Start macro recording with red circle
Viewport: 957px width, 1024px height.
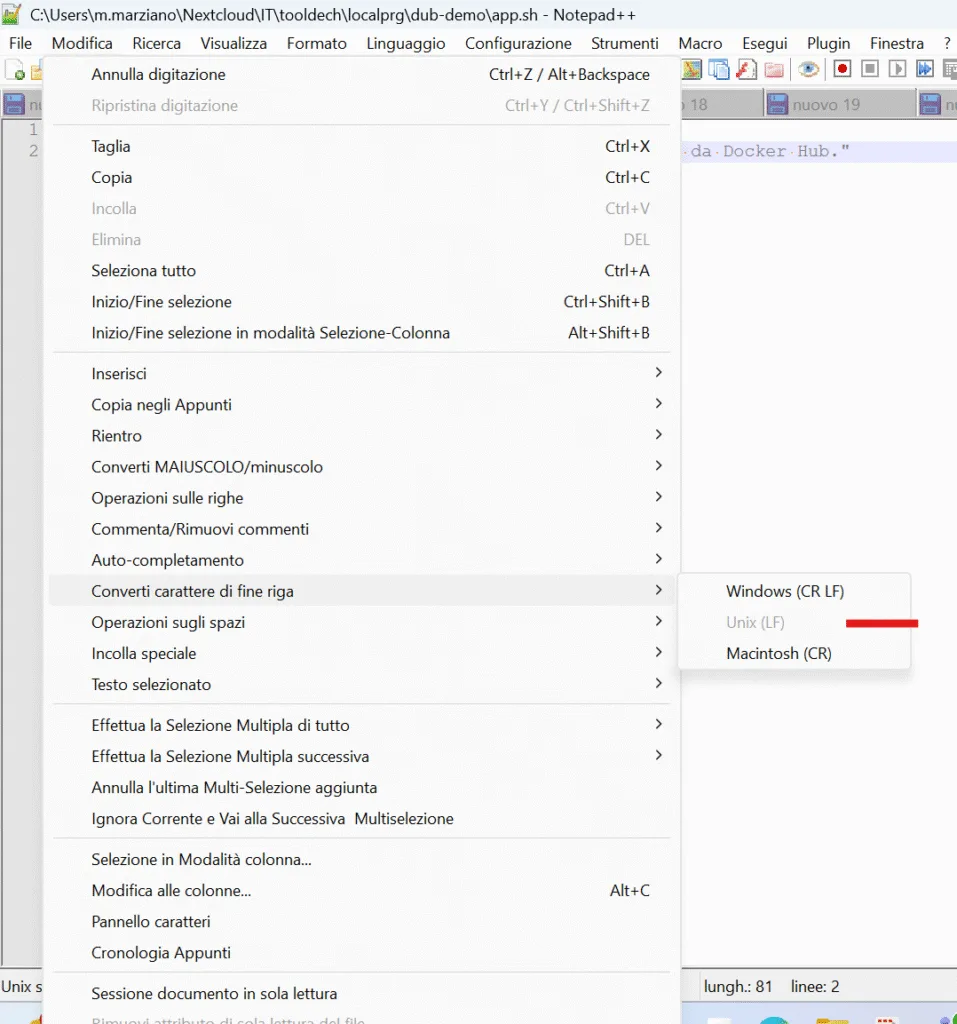(x=842, y=69)
